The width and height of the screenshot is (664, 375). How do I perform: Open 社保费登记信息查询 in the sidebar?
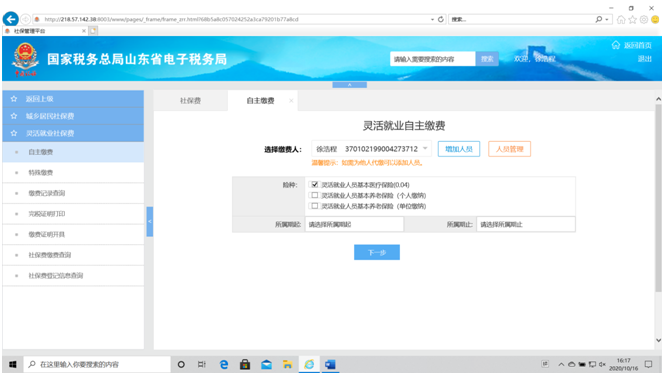[x=73, y=276]
